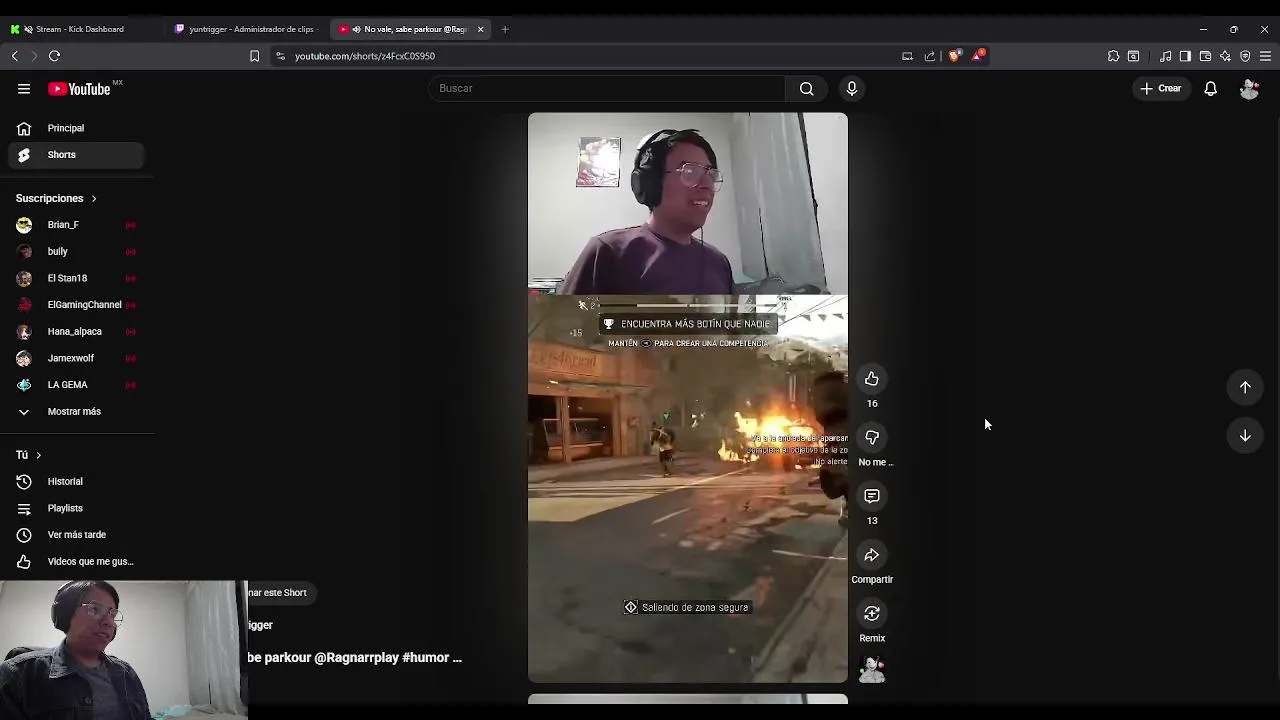Click the search magnifier button
This screenshot has width=1280, height=720.
coord(806,89)
